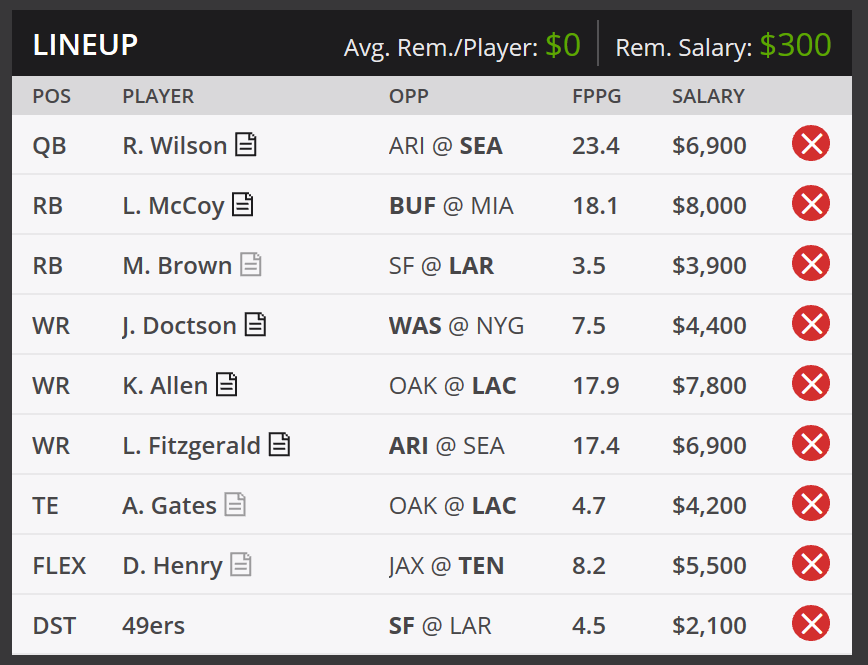Open J. Doctson's player notes icon
Viewport: 868px width, 665px height.
click(256, 325)
